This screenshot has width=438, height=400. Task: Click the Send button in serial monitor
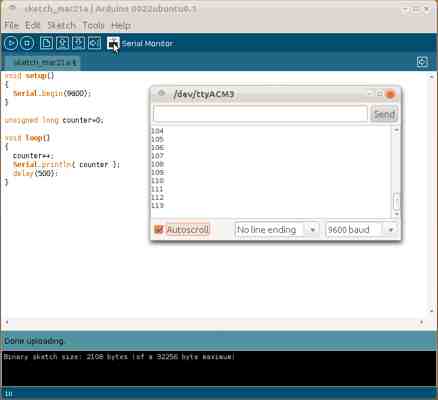384,114
